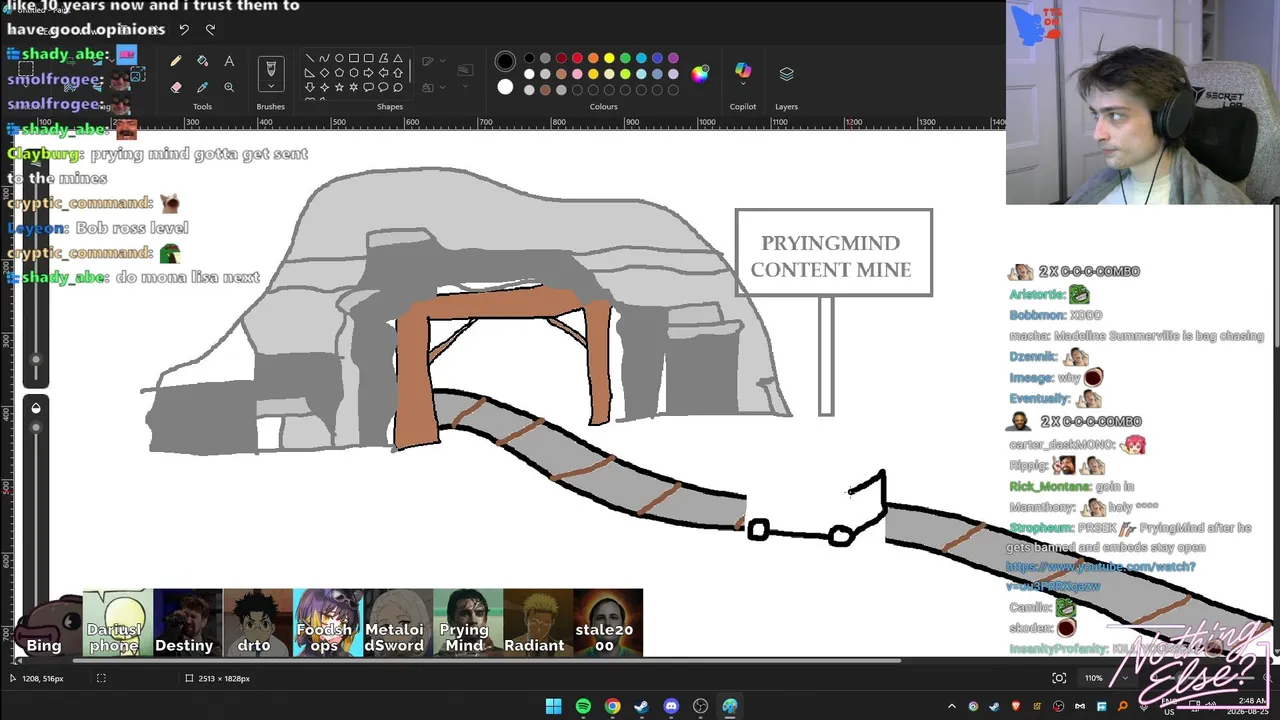Choose the Oval shape
Viewport: 1280px width, 720px height.
coord(339,58)
